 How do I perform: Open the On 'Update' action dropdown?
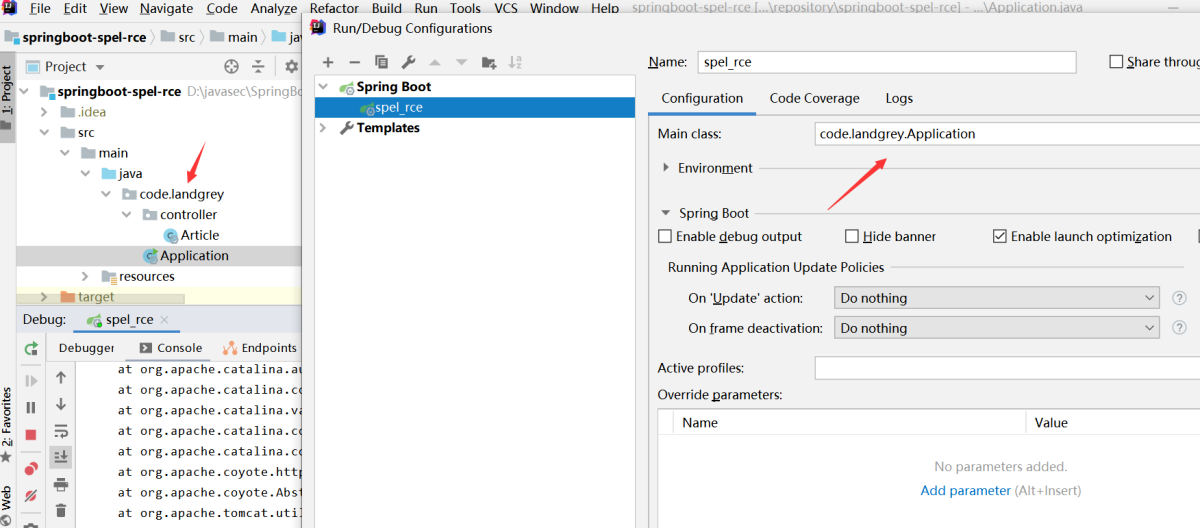pyautogui.click(x=996, y=298)
